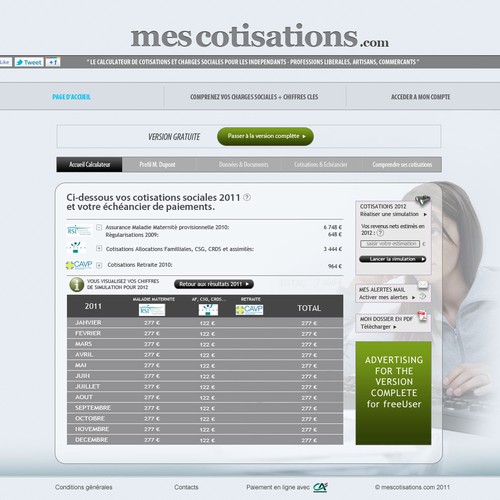500x500 pixels.
Task: Expand the Cotisations Allocations Familiales row
Action: [x=99, y=248]
